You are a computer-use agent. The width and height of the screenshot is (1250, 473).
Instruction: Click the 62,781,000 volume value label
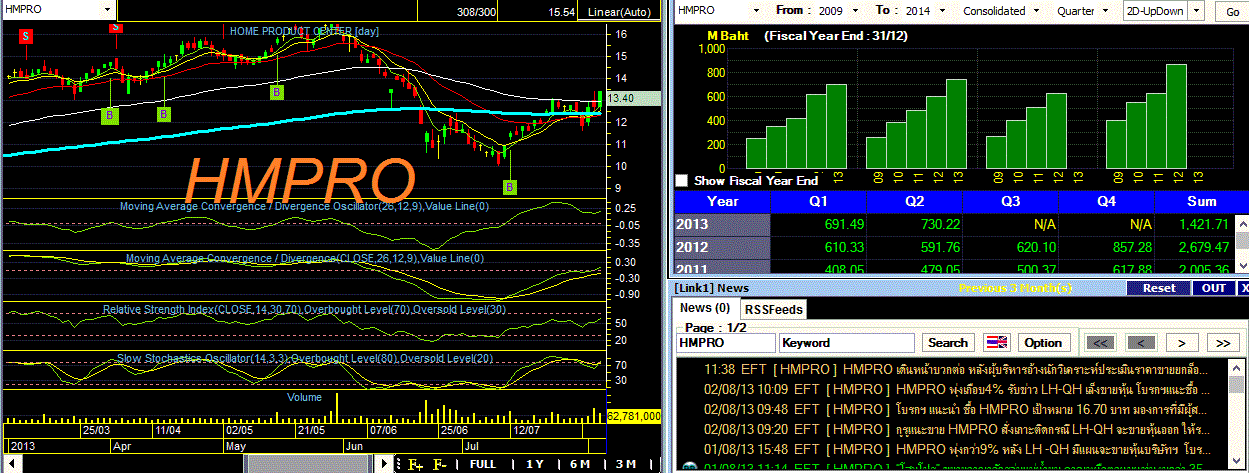(x=634, y=415)
